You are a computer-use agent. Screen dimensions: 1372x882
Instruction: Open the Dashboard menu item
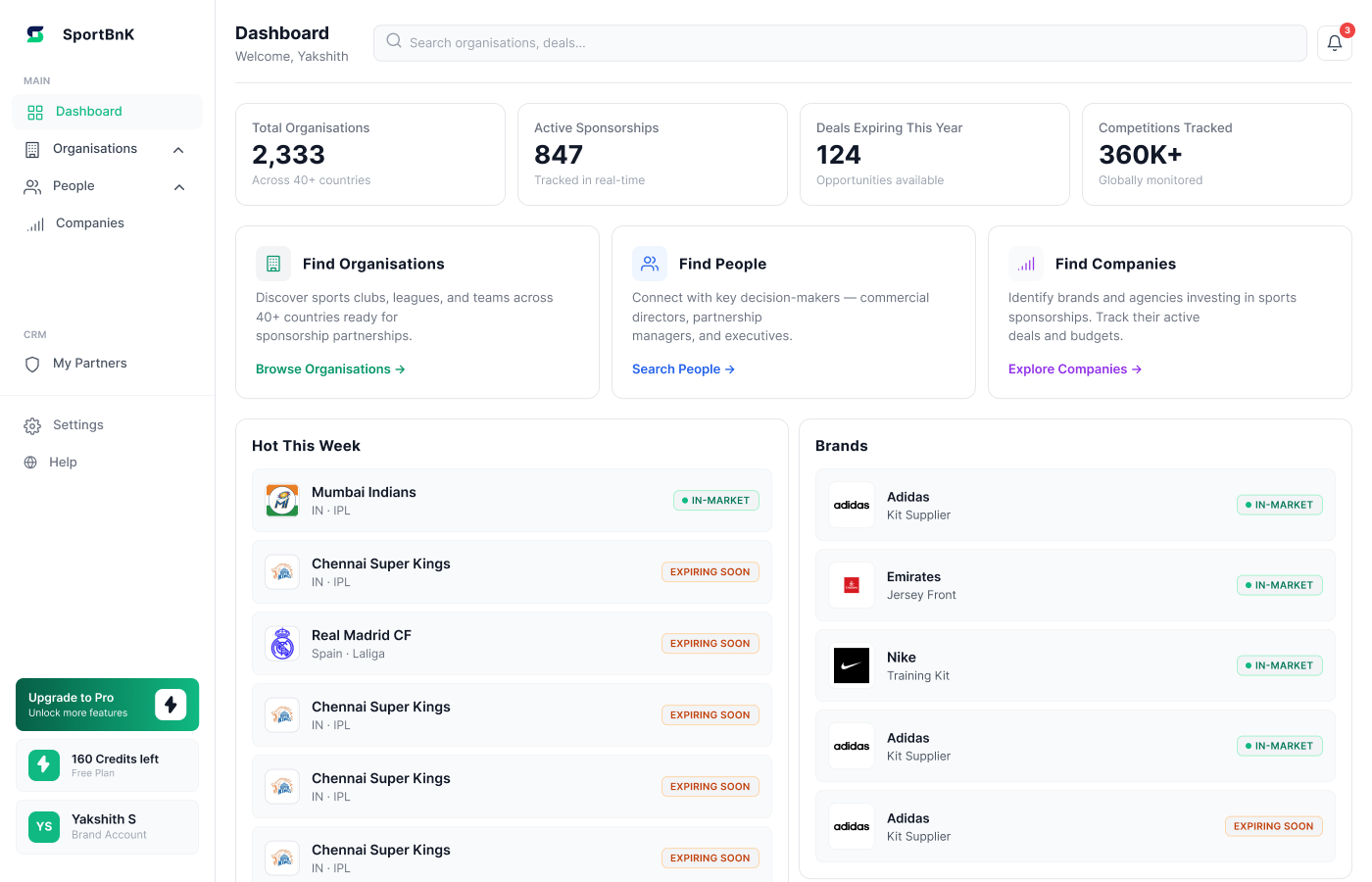click(107, 112)
